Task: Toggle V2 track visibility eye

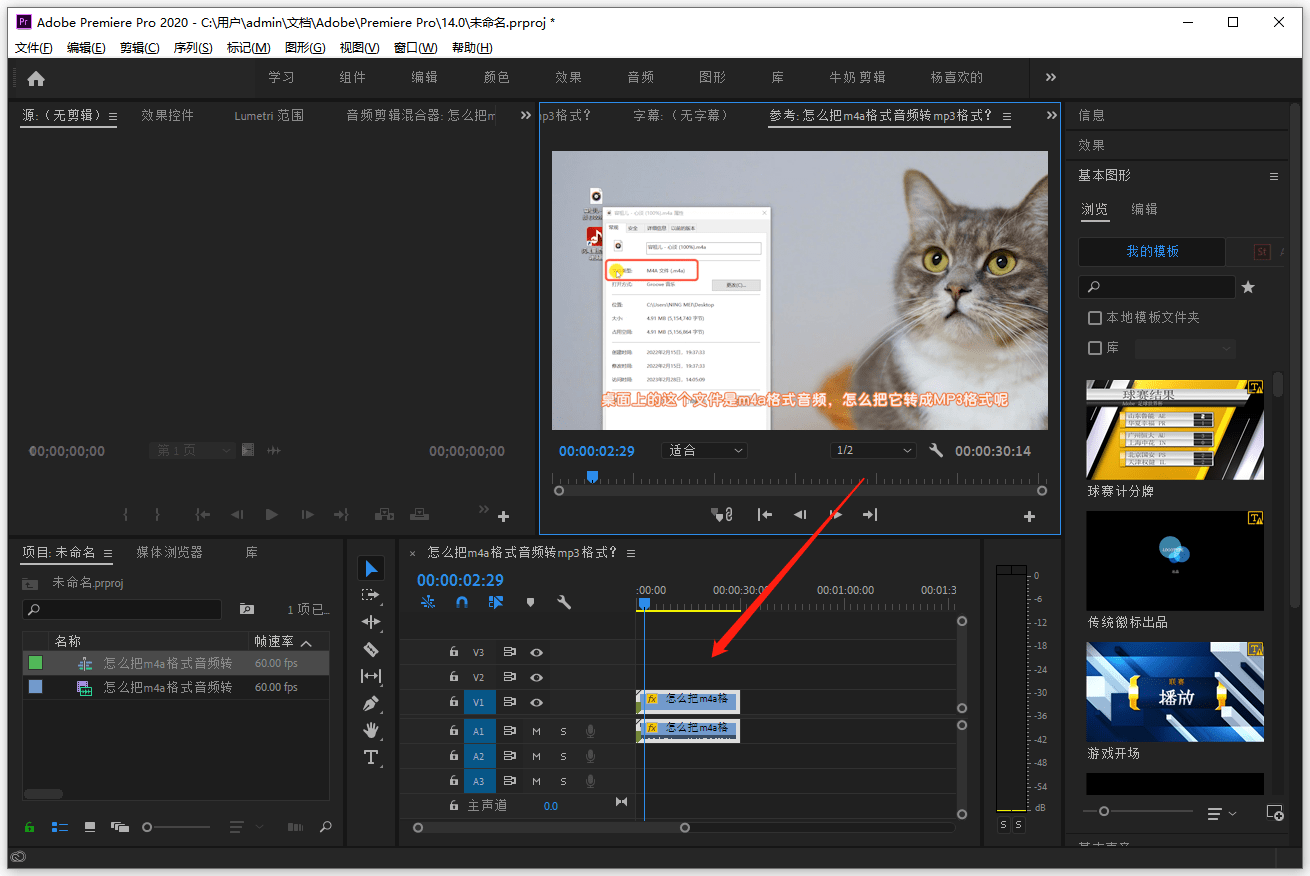Action: (537, 677)
